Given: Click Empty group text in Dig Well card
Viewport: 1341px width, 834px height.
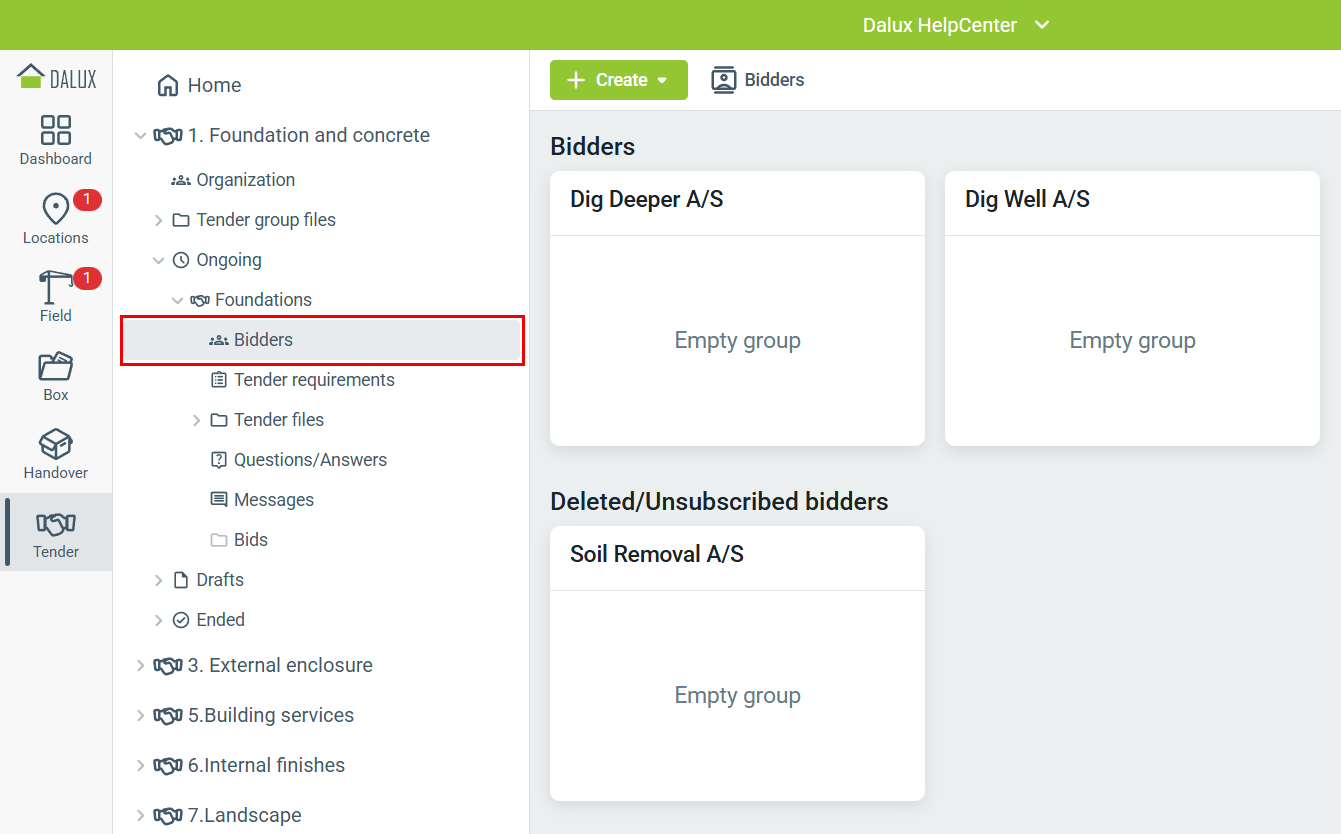Looking at the screenshot, I should (x=1132, y=340).
